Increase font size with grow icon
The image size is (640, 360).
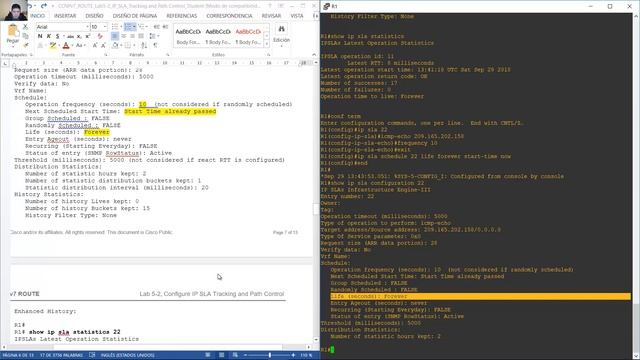95,45
